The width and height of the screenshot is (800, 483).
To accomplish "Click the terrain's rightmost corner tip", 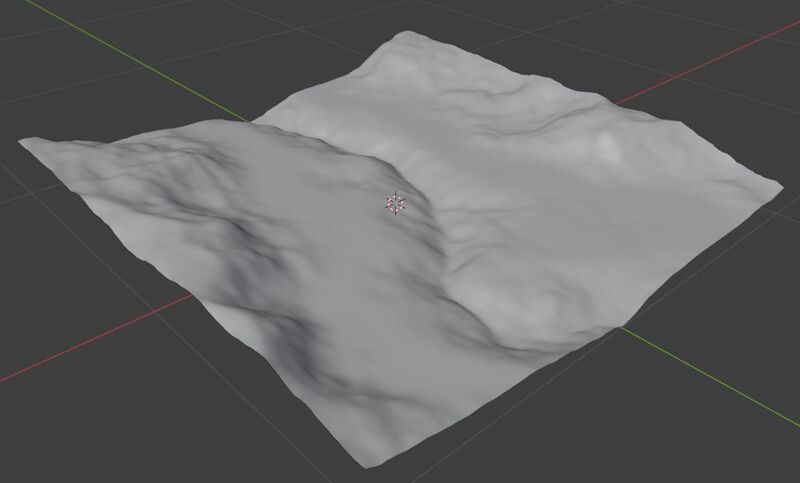I will [776, 187].
